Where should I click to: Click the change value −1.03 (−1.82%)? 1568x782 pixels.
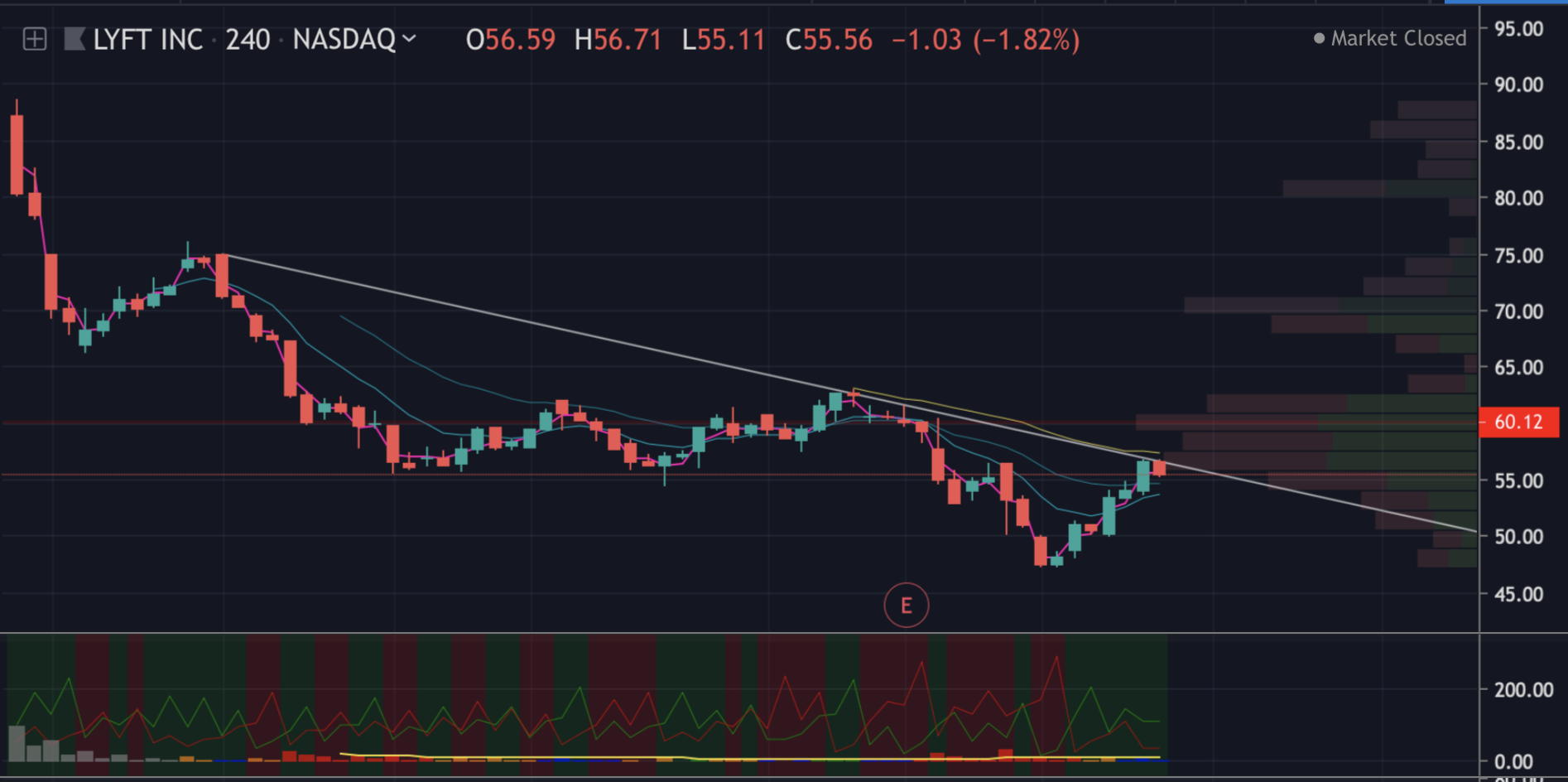pos(985,40)
